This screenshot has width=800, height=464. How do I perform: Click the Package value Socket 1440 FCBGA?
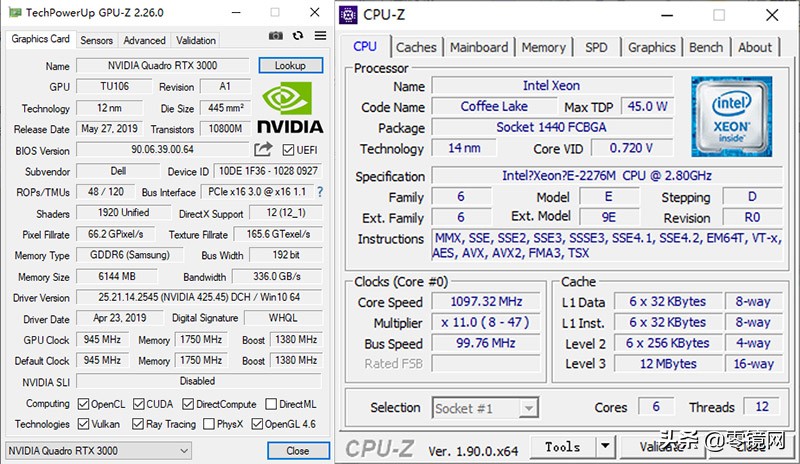point(552,127)
